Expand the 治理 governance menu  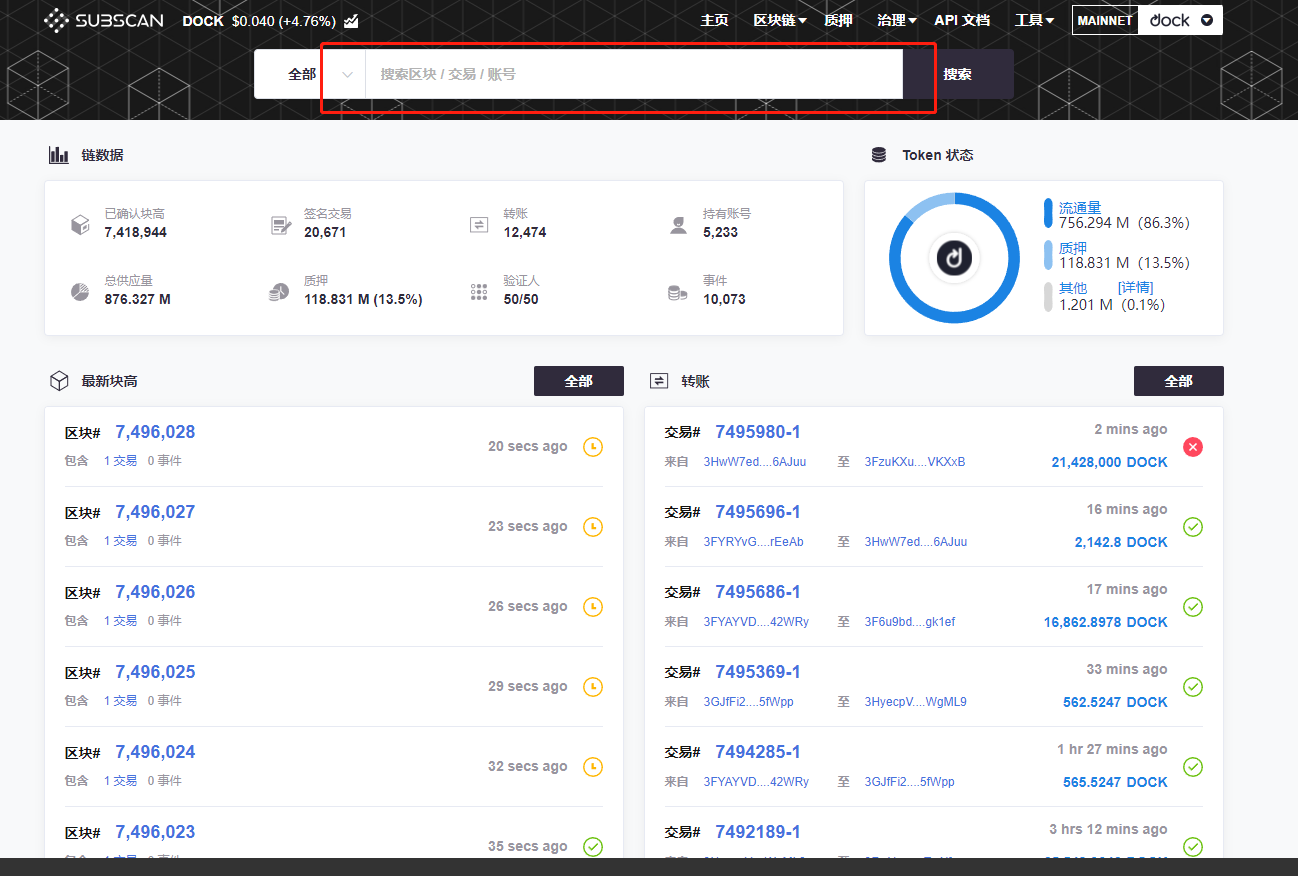896,20
